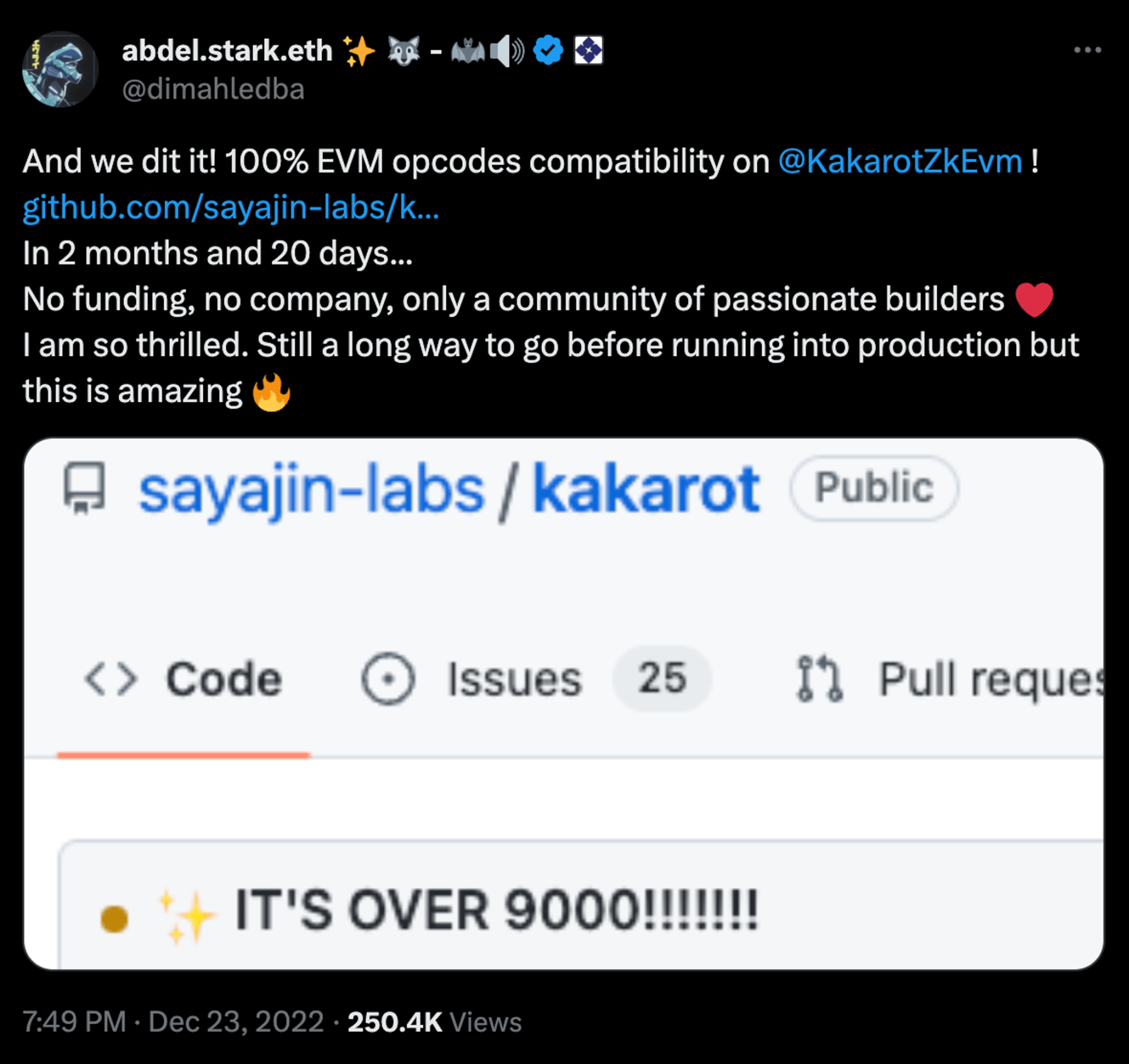Image resolution: width=1129 pixels, height=1064 pixels.
Task: Click the Public visibility badge
Action: point(874,488)
